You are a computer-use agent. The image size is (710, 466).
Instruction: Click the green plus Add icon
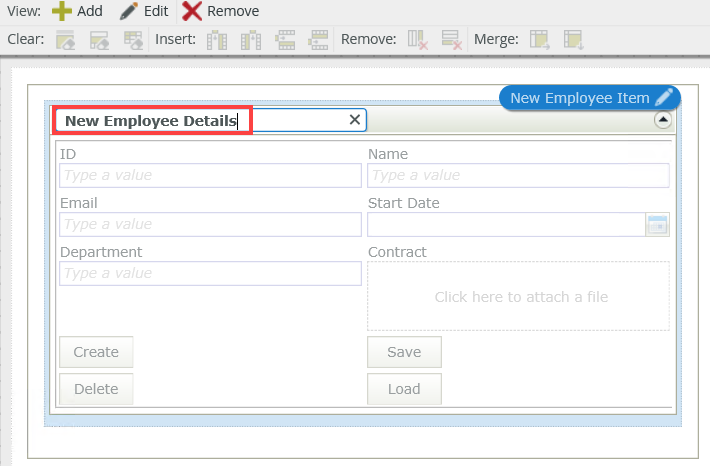tap(62, 11)
